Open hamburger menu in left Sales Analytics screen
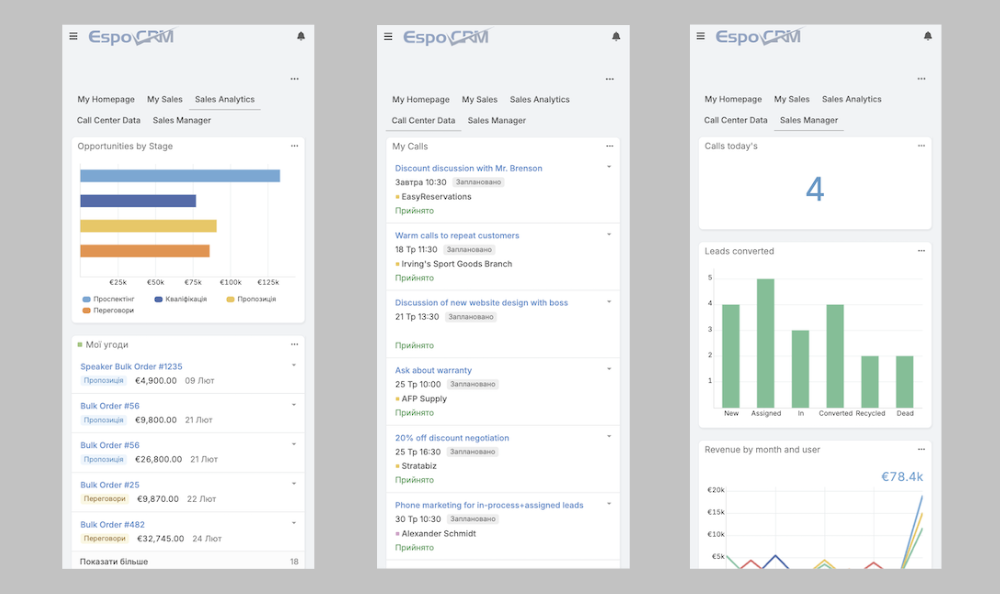 [x=73, y=36]
